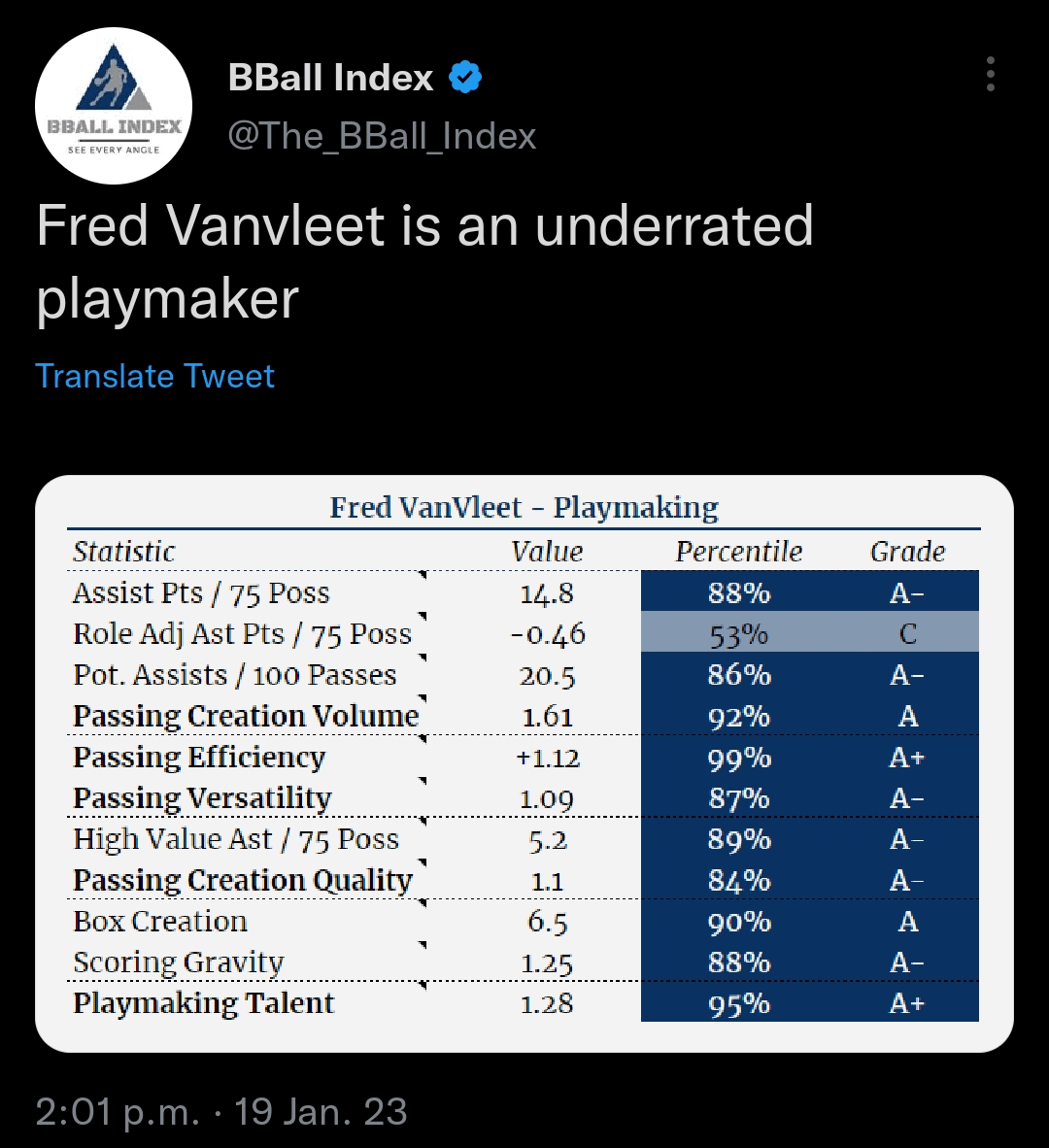Click the C grade cell

pos(907,634)
